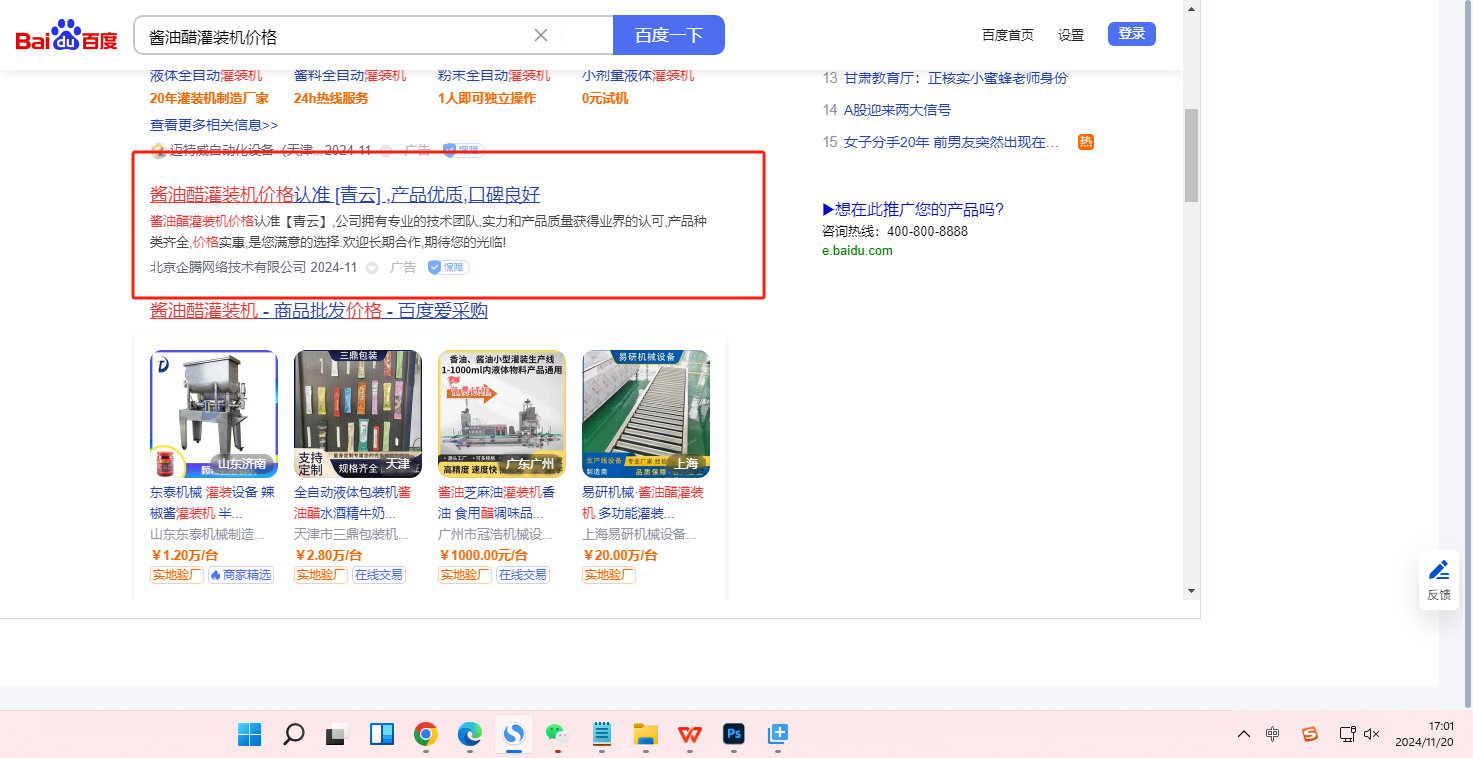Viewport: 1473px width, 758px height.
Task: Switch to the Sogou browser taskbar icon
Action: coord(513,735)
